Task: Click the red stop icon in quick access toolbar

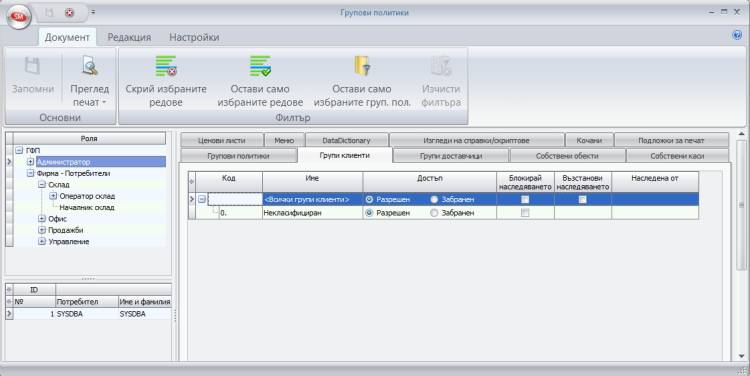Action: point(69,13)
